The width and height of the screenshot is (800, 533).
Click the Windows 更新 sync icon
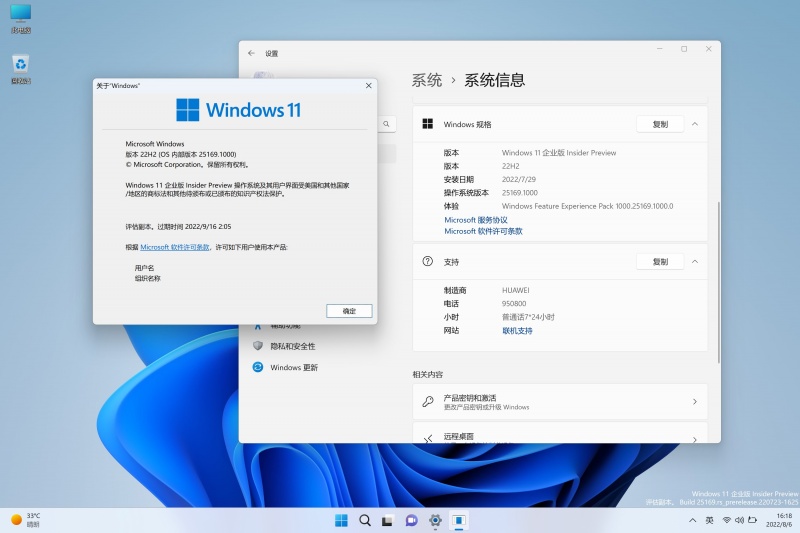coord(258,367)
